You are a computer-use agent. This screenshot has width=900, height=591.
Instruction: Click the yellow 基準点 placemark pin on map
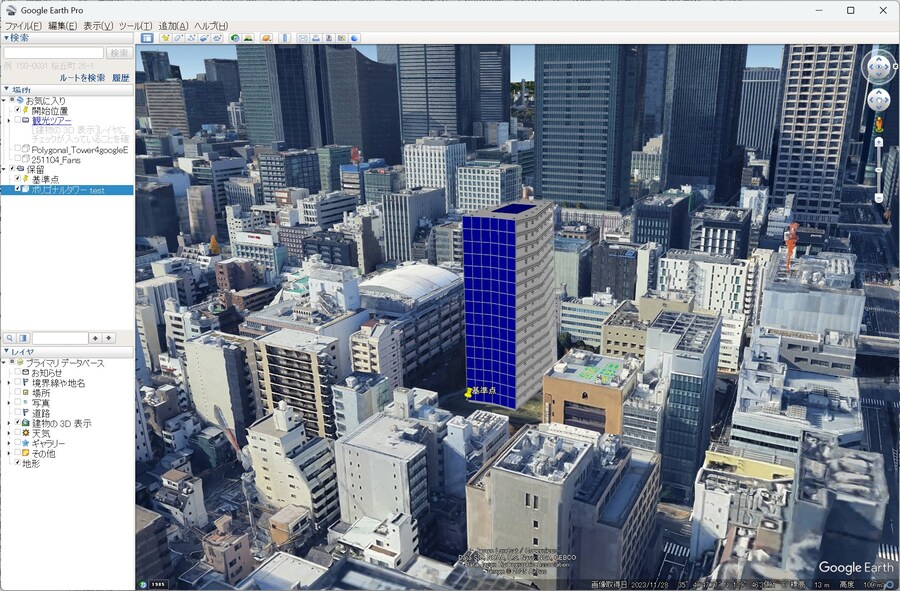point(468,393)
